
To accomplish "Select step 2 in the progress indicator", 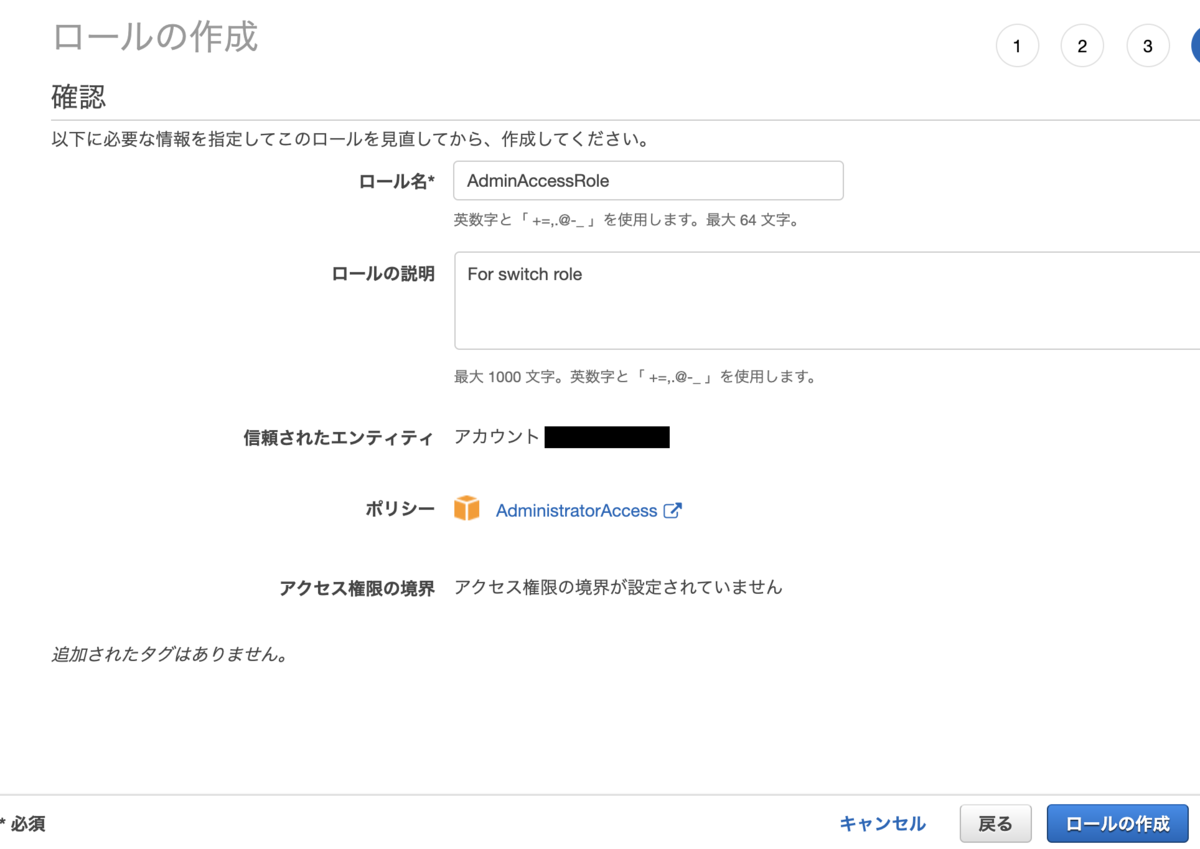I will tap(1082, 45).
